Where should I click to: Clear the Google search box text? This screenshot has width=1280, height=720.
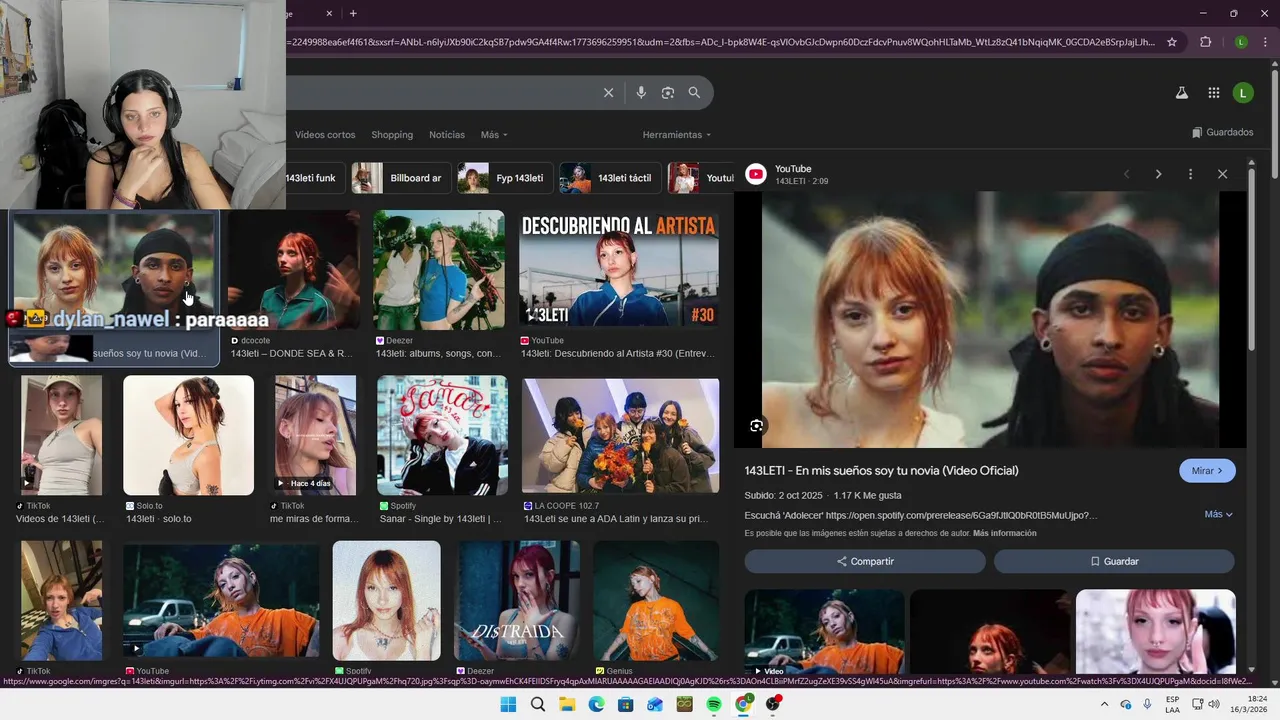coord(608,93)
